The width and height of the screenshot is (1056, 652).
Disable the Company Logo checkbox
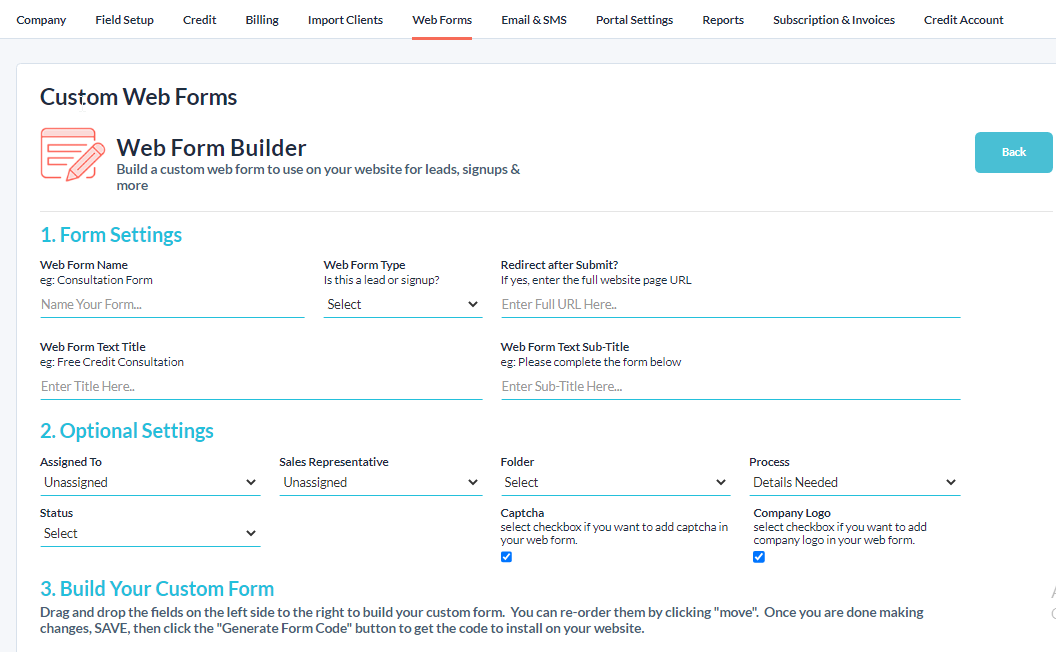759,557
